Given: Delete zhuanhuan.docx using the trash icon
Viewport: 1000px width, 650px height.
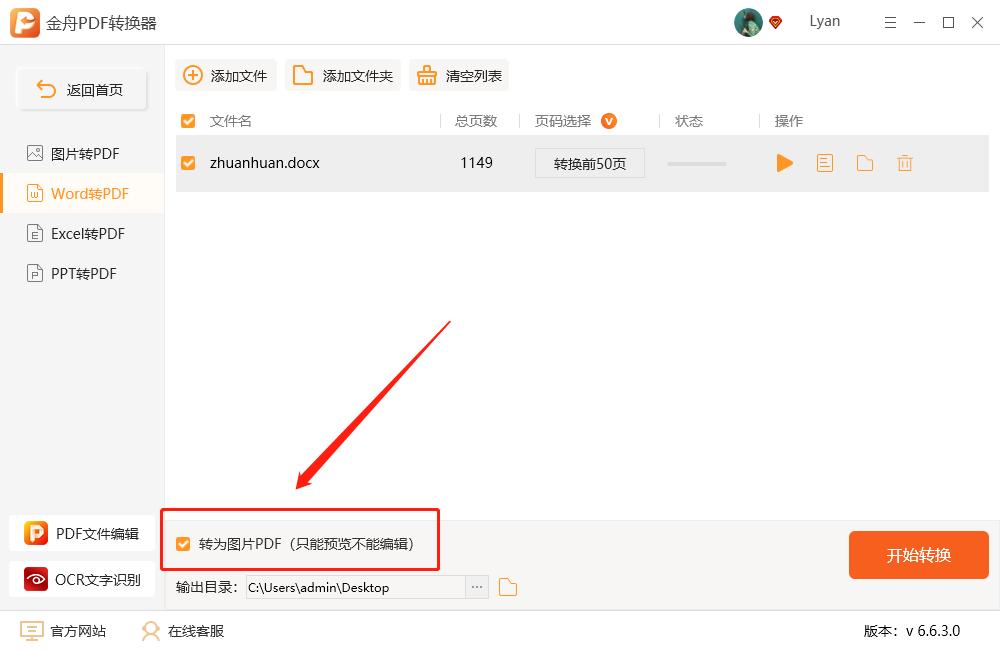Looking at the screenshot, I should (x=905, y=163).
